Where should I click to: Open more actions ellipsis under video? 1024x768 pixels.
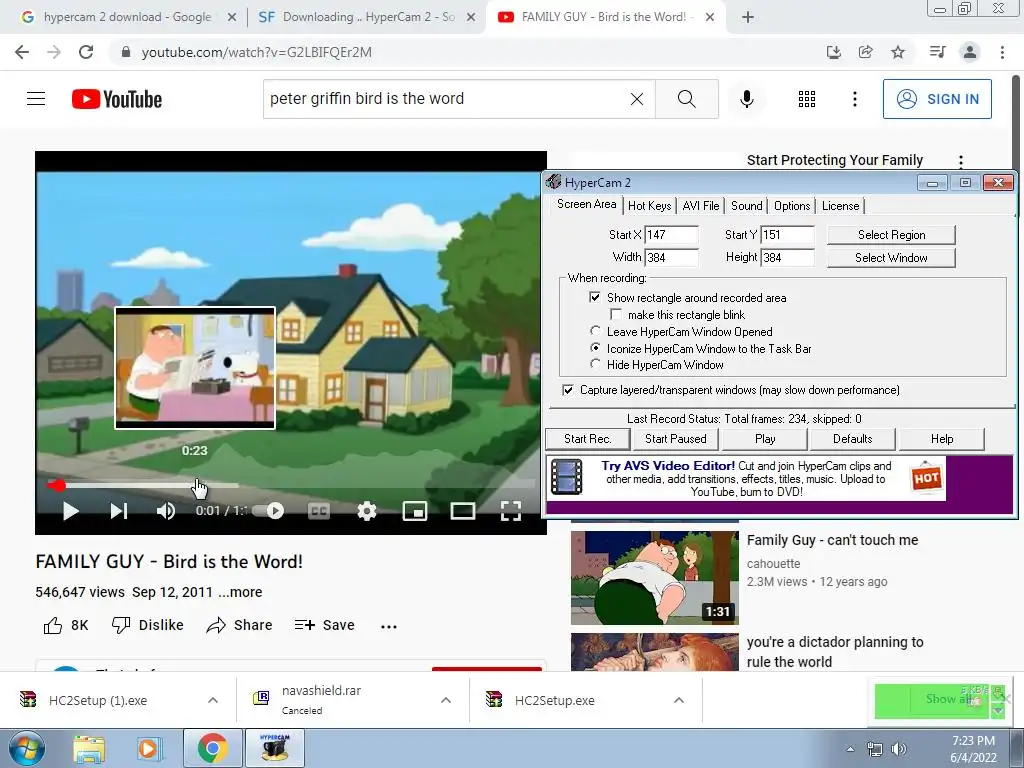(x=389, y=626)
